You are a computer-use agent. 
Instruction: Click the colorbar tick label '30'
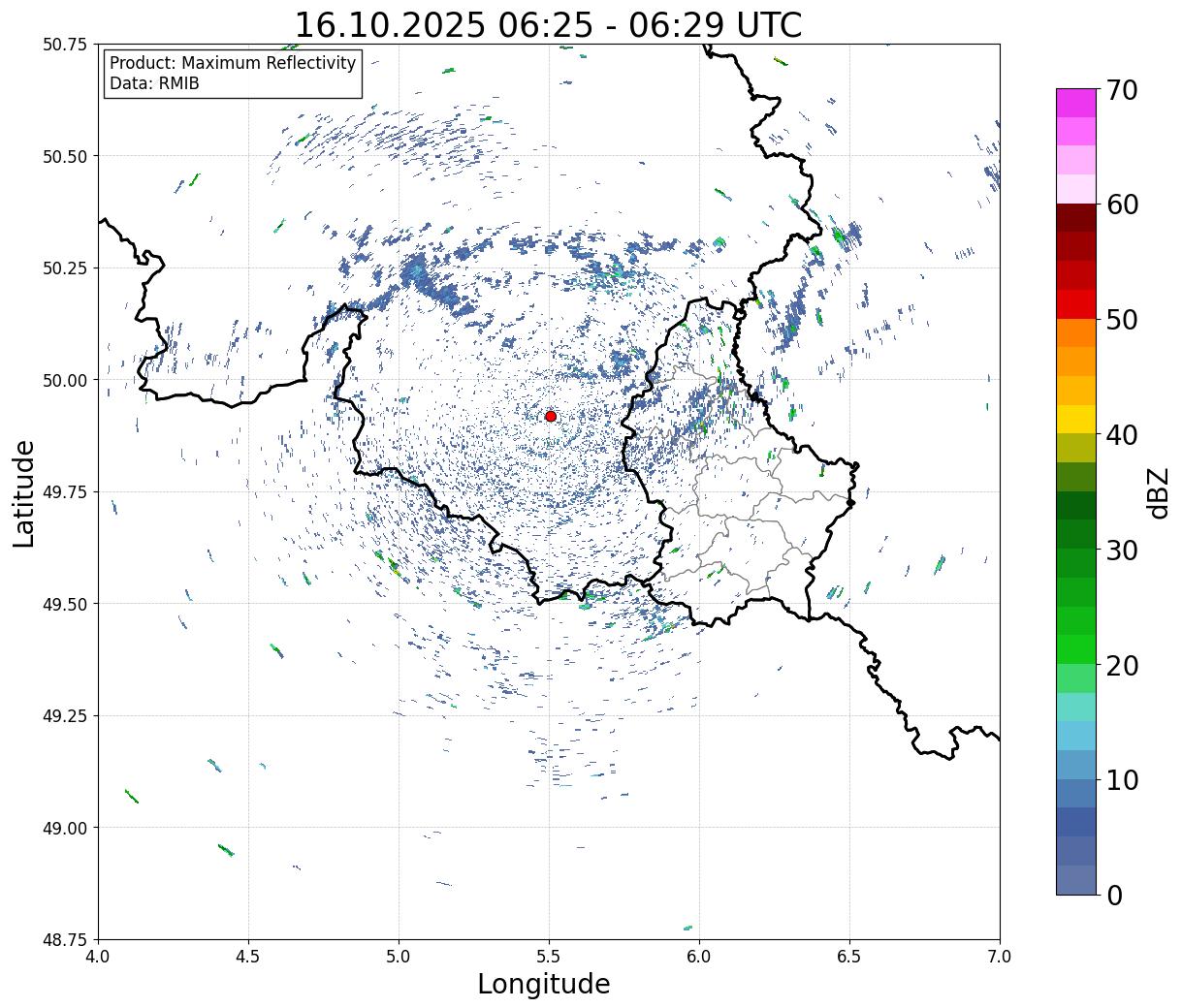[x=1122, y=550]
